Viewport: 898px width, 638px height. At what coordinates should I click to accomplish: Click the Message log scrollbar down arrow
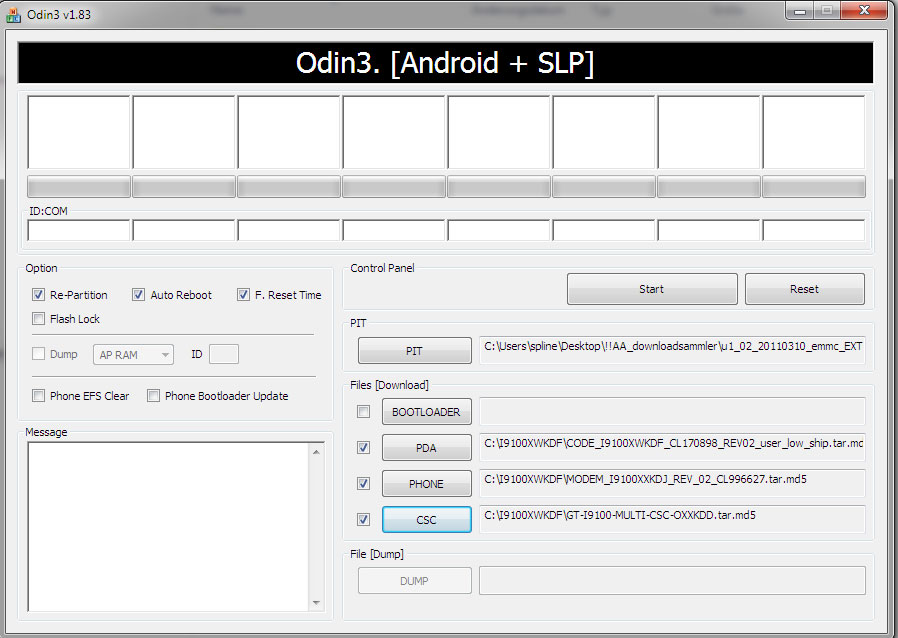click(x=317, y=603)
